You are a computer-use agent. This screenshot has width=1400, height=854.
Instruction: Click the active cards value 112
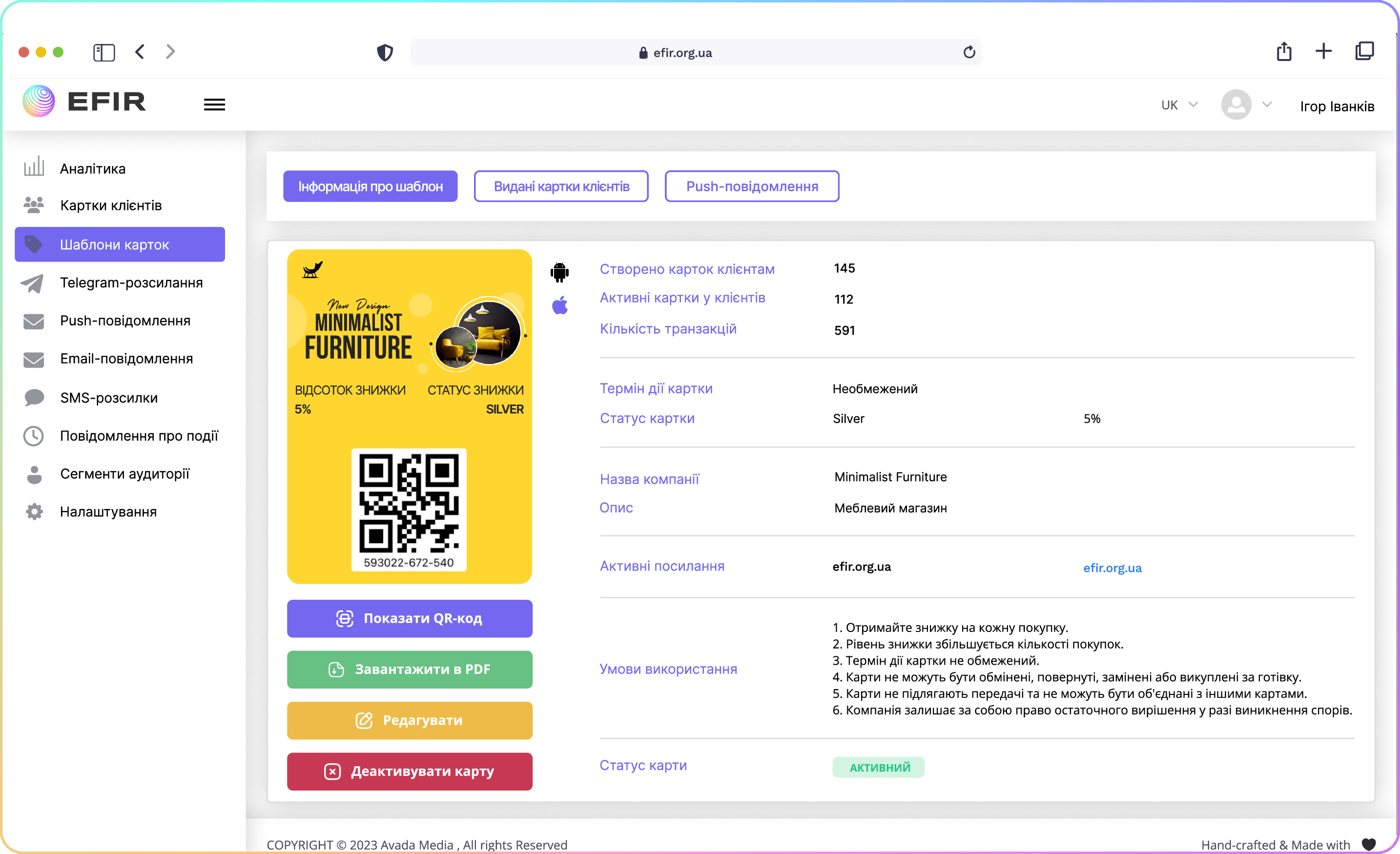click(x=844, y=300)
